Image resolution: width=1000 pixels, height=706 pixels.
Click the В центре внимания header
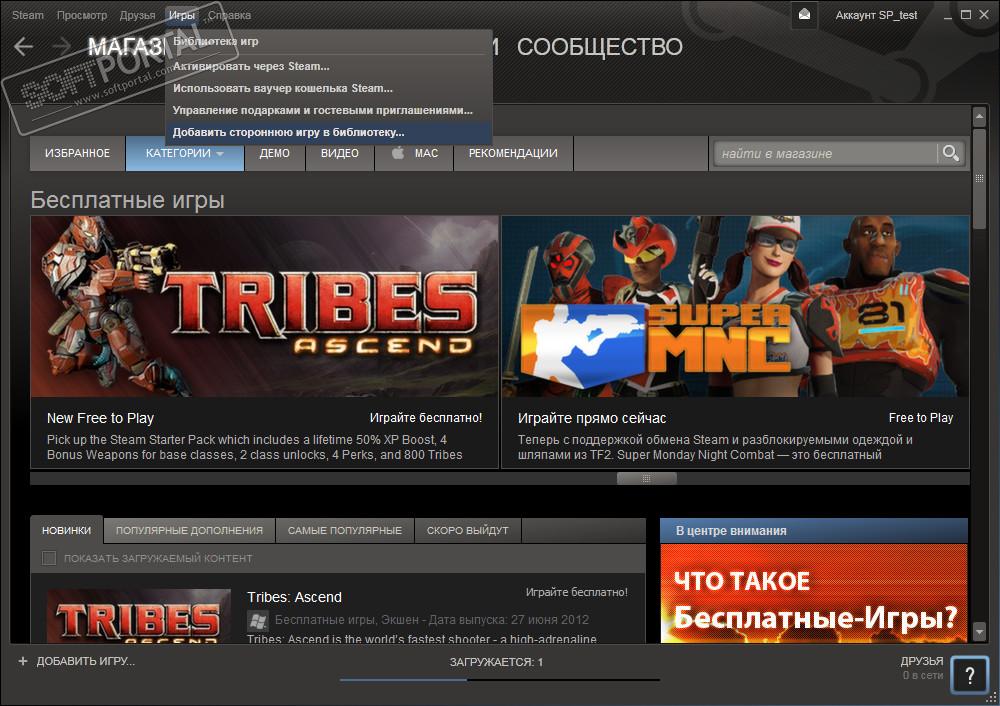814,531
